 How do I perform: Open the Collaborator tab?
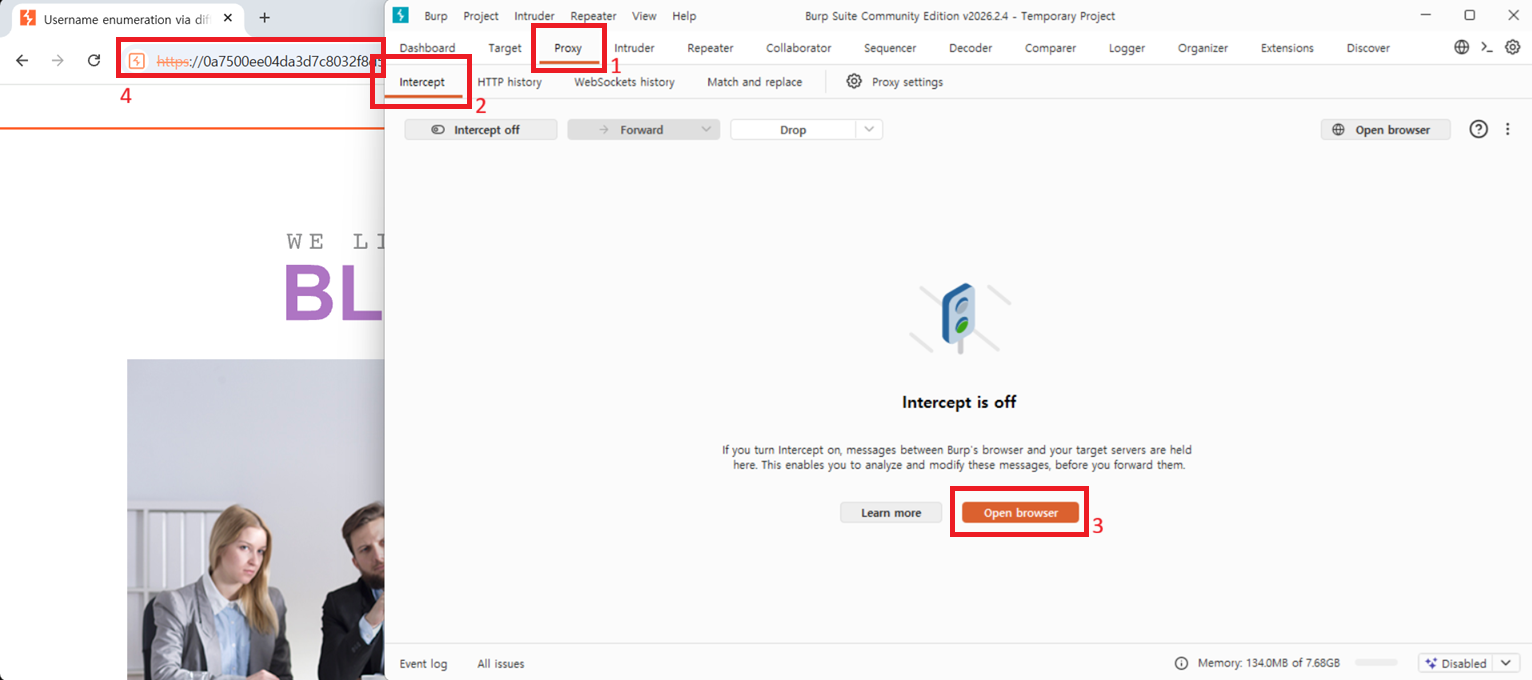[x=799, y=48]
